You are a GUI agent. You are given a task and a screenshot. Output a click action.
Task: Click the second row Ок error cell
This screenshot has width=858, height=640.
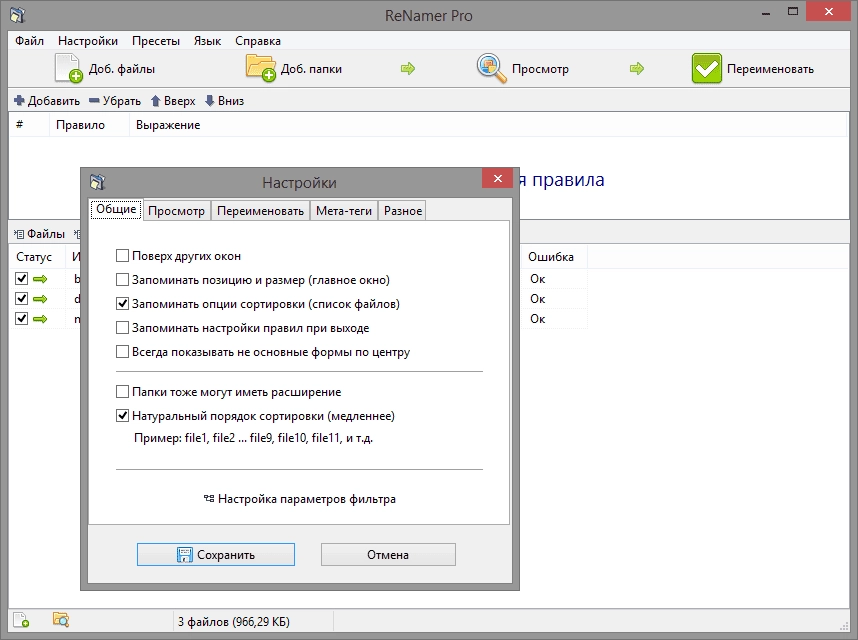(x=537, y=299)
